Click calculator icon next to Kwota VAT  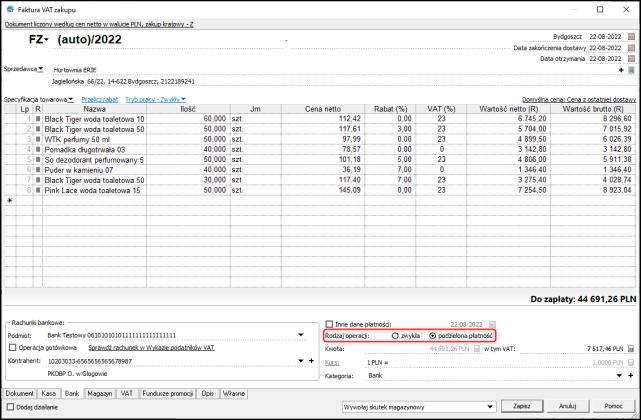pos(631,348)
